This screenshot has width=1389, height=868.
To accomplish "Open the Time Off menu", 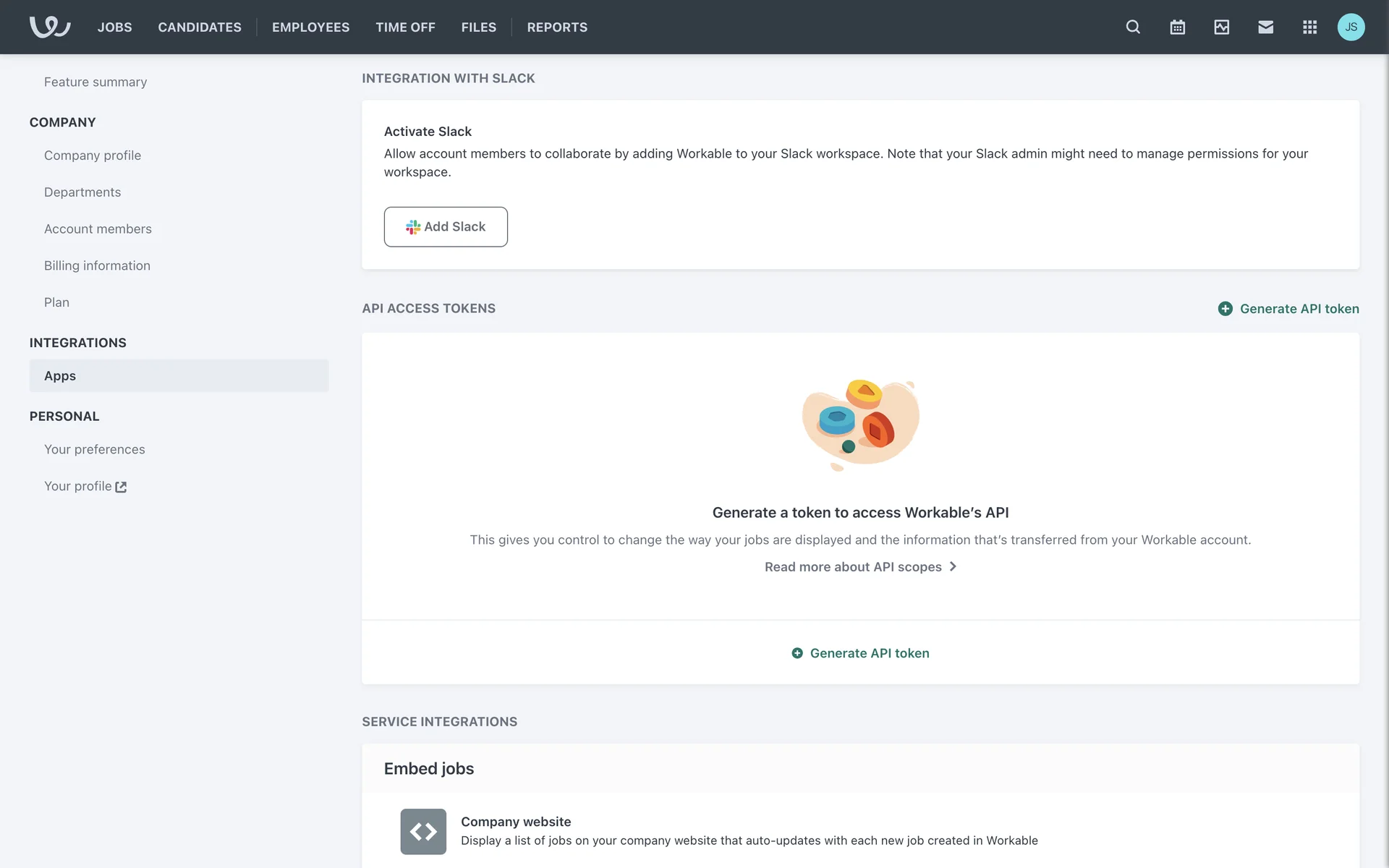I will click(x=405, y=27).
